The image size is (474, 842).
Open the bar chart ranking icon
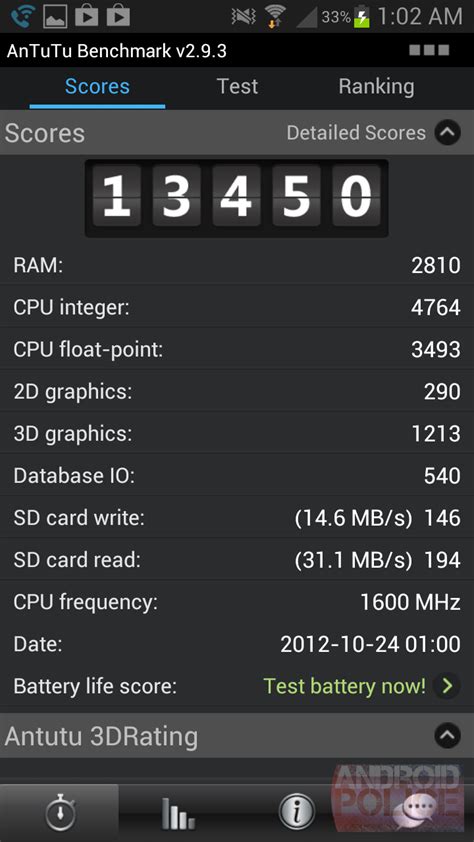tap(178, 814)
